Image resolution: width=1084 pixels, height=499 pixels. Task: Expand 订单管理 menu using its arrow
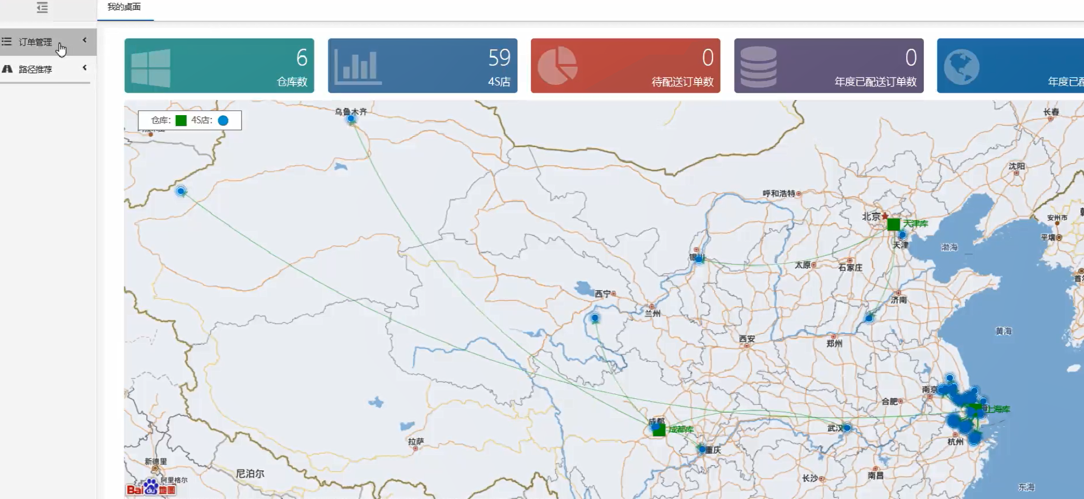coord(84,41)
